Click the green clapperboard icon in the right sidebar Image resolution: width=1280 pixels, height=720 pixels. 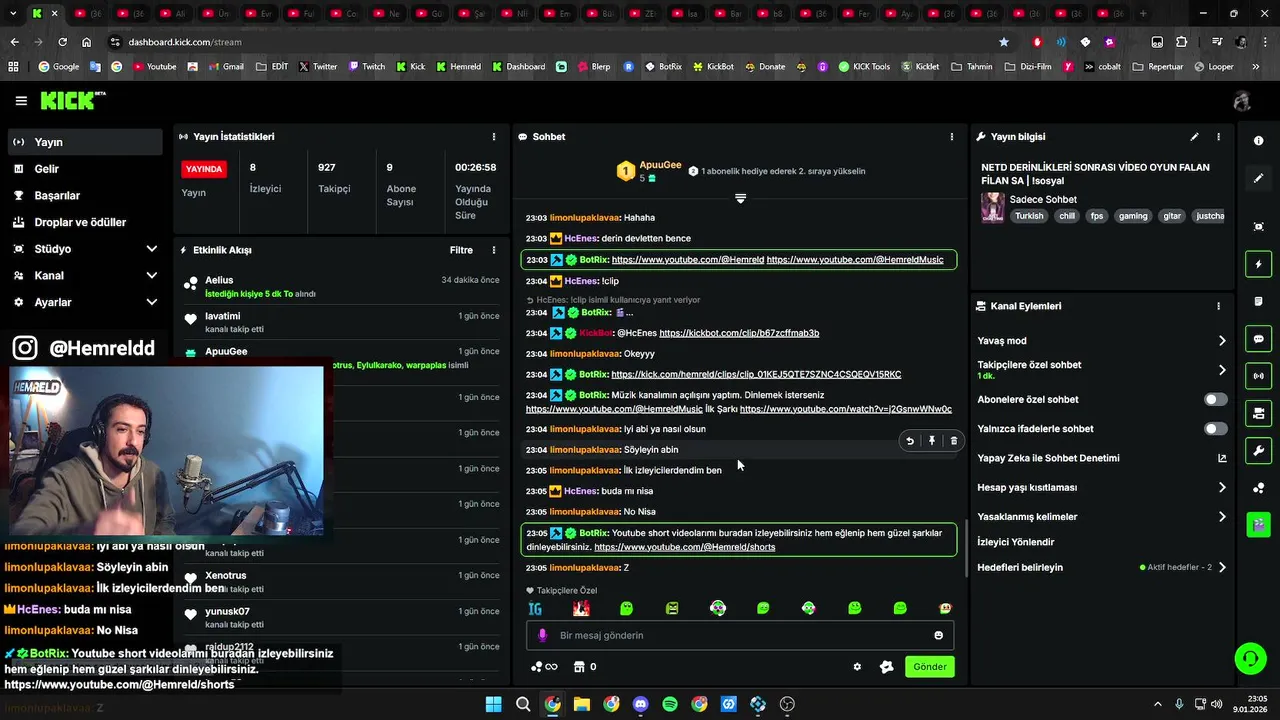click(1258, 524)
